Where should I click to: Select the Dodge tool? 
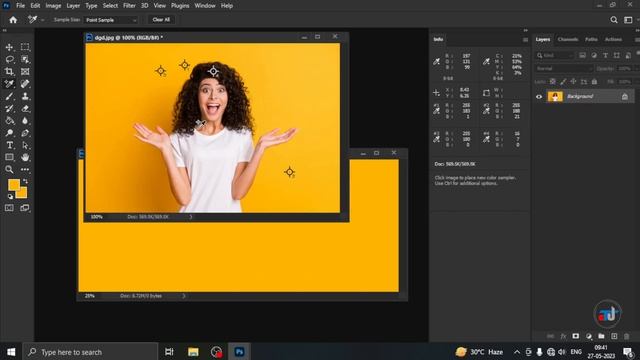pyautogui.click(x=9, y=133)
